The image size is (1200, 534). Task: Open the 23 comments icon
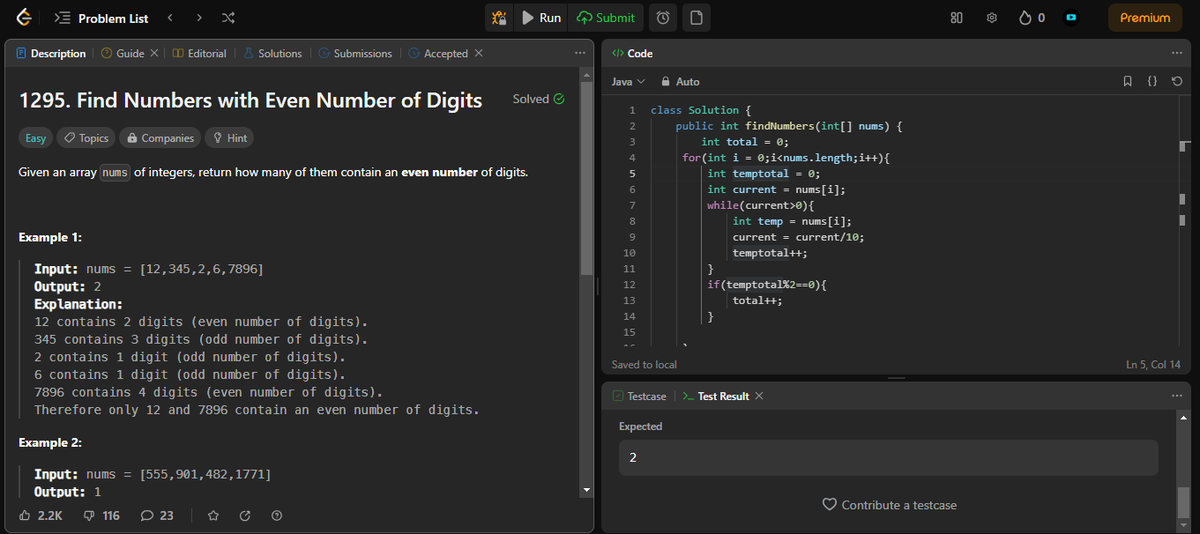tap(156, 515)
